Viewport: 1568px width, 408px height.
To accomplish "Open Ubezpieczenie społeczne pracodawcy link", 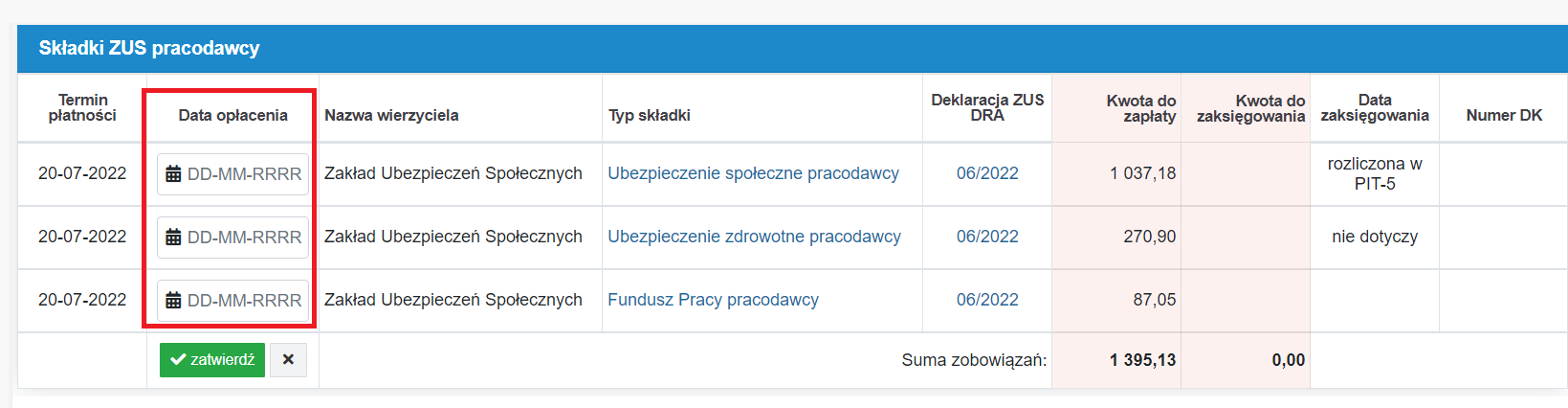I will click(x=753, y=173).
